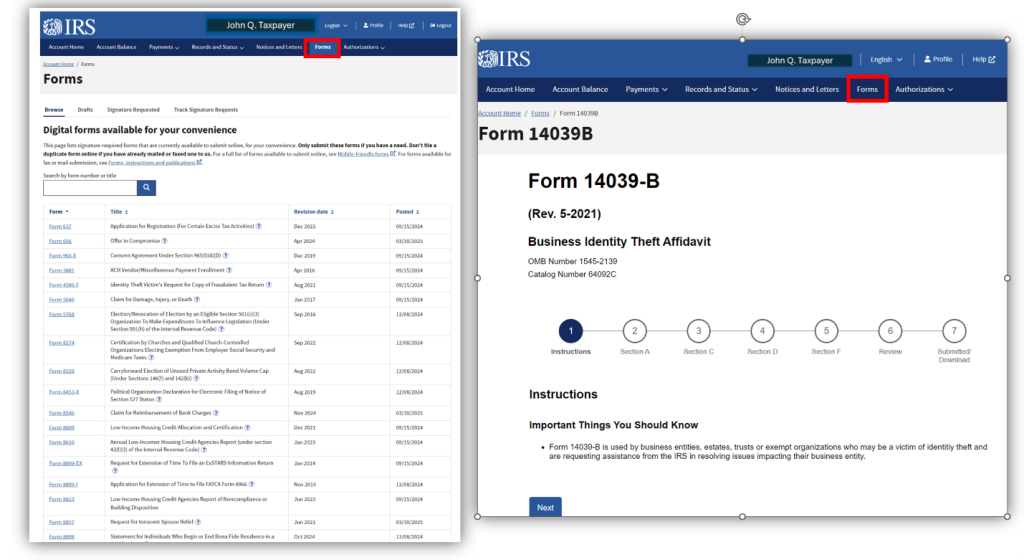Open help icon for Claim for Reimbursement of Bank Charges
This screenshot has width=1024, height=560.
coord(216,413)
